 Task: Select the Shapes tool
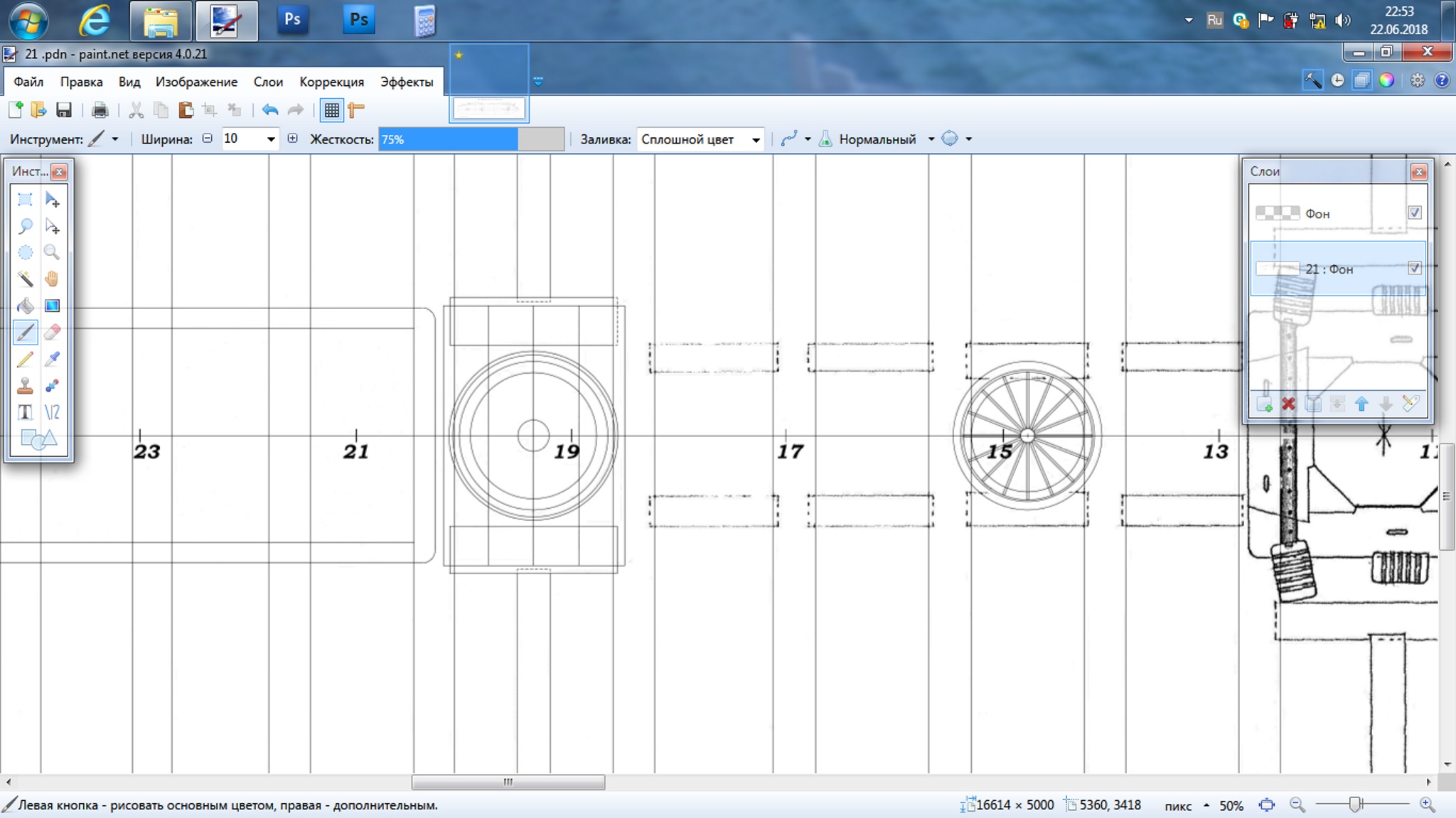(38, 439)
